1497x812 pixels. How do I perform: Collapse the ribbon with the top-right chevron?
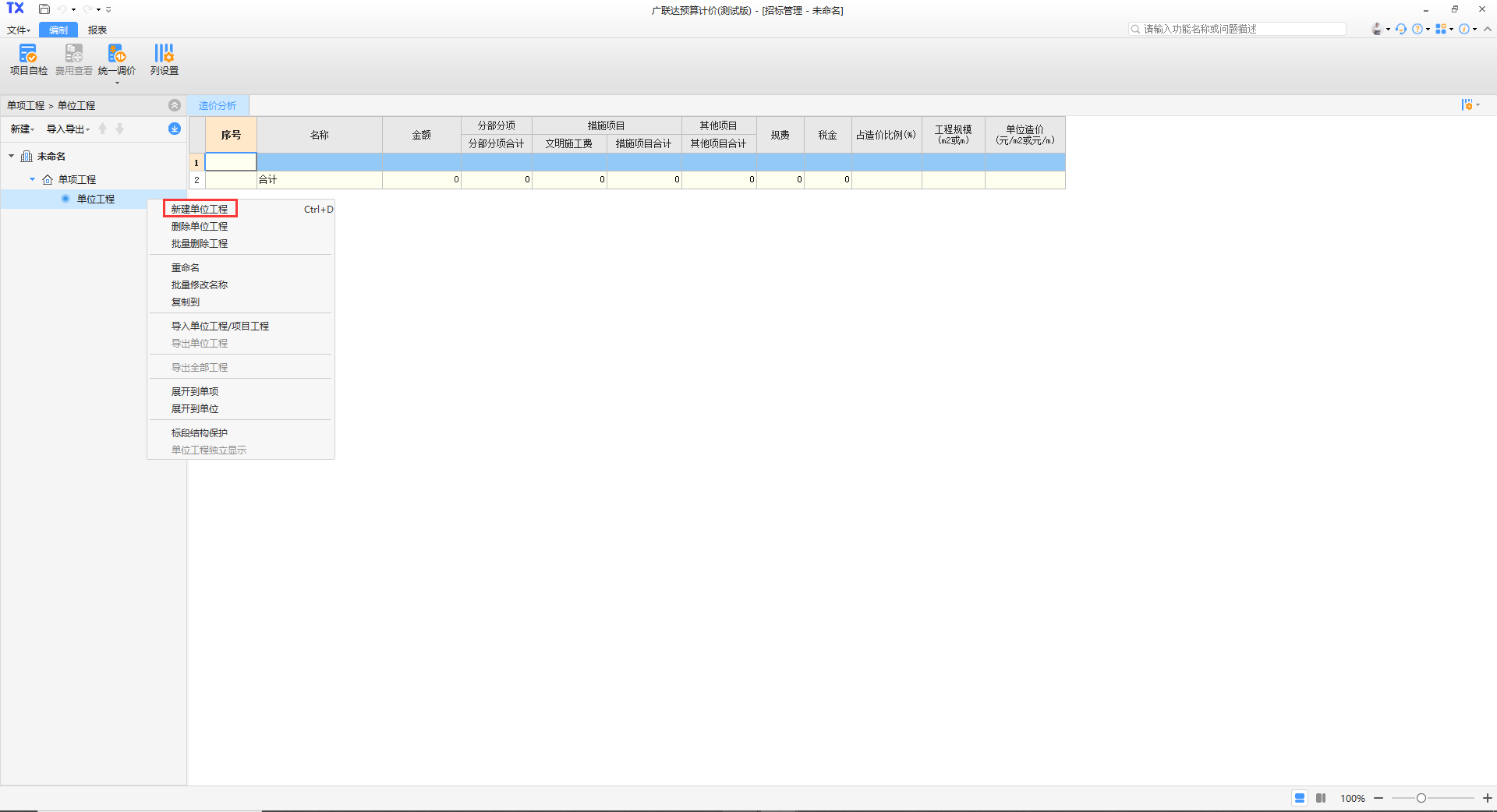pos(1488,29)
